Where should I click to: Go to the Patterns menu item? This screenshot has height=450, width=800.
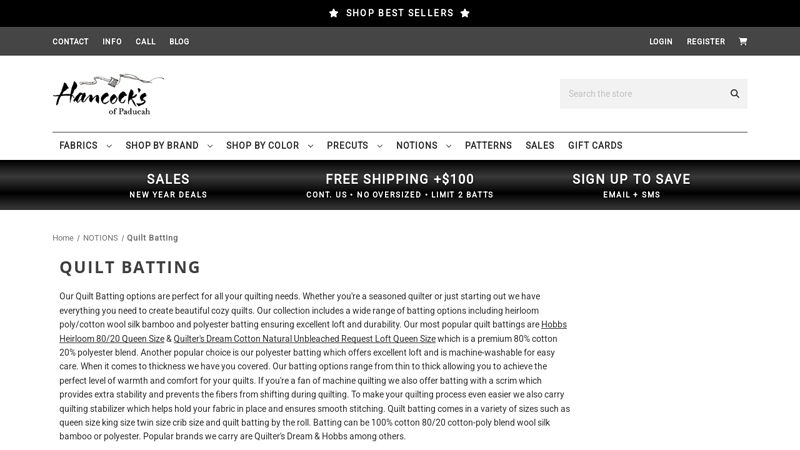click(x=488, y=146)
